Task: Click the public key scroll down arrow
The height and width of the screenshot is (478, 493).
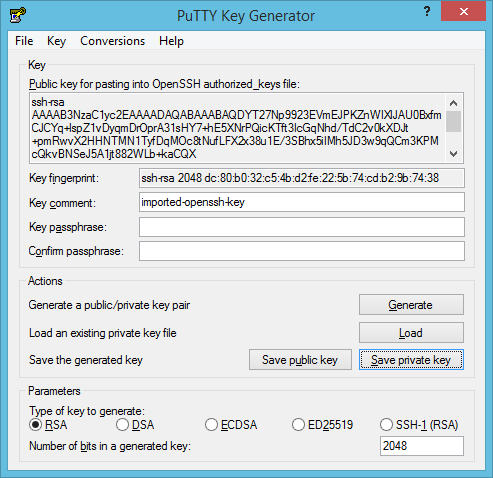Action: pos(453,154)
